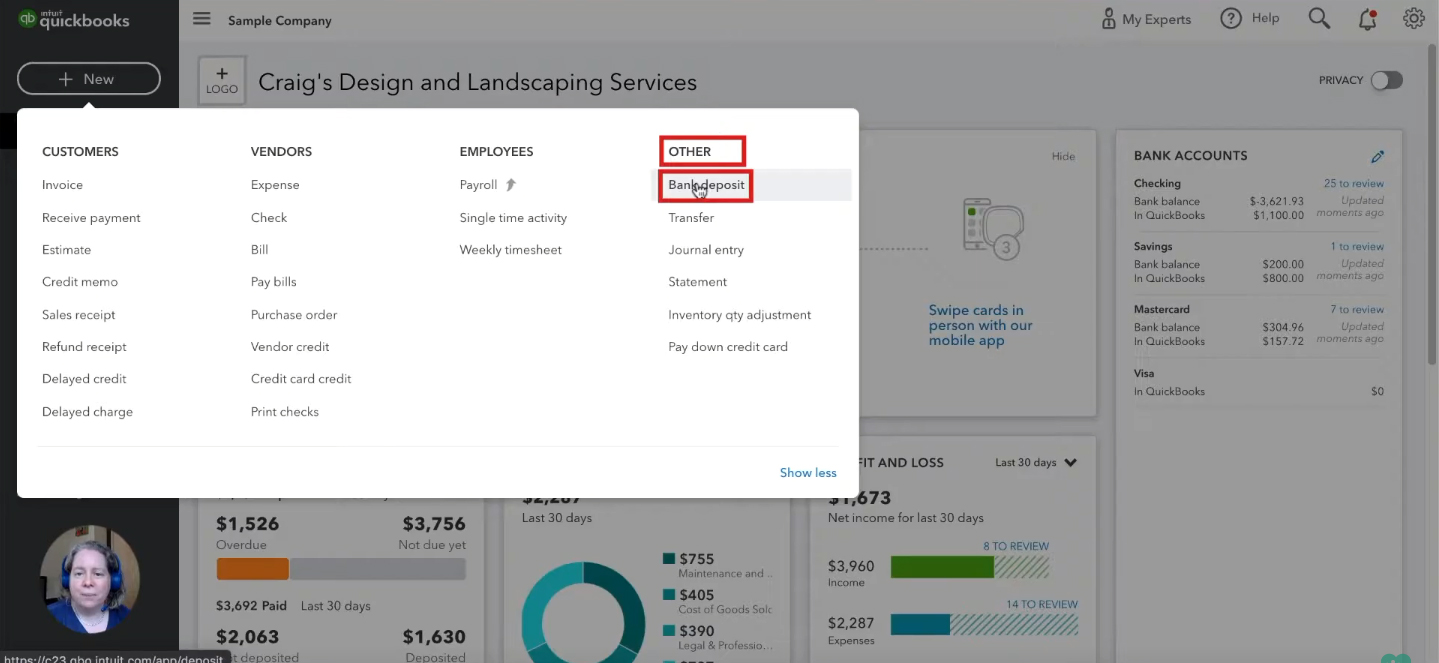Image resolution: width=1439 pixels, height=663 pixels.
Task: Click the page vertical scrollbar
Action: (1433, 206)
